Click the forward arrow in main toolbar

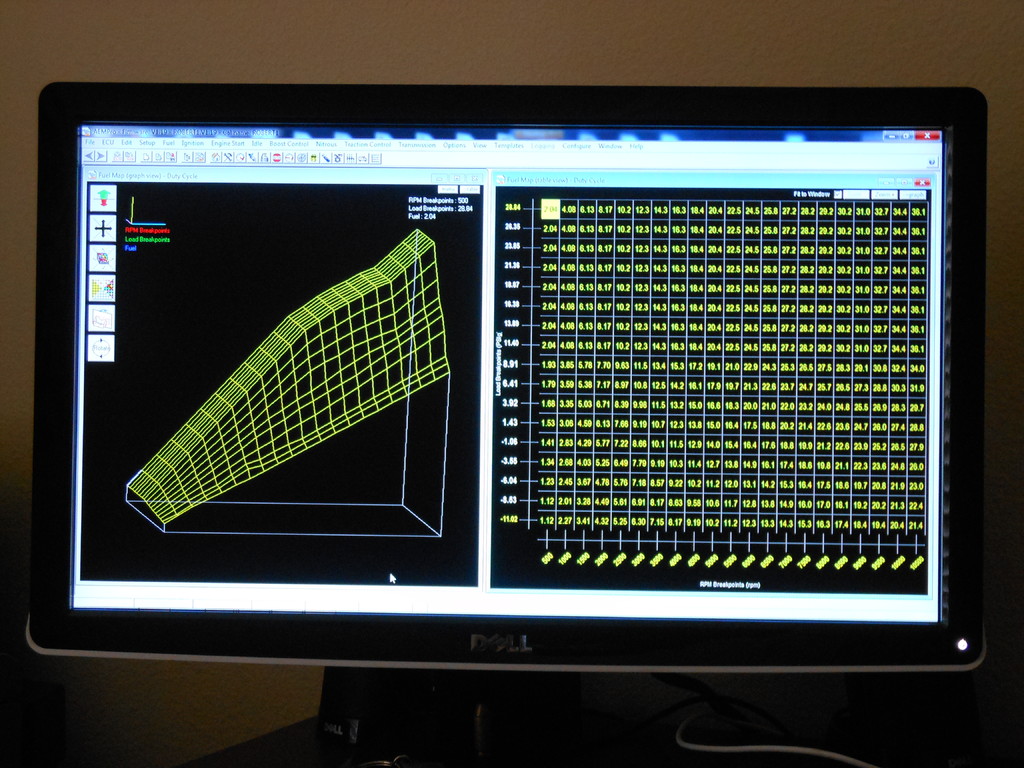(100, 157)
